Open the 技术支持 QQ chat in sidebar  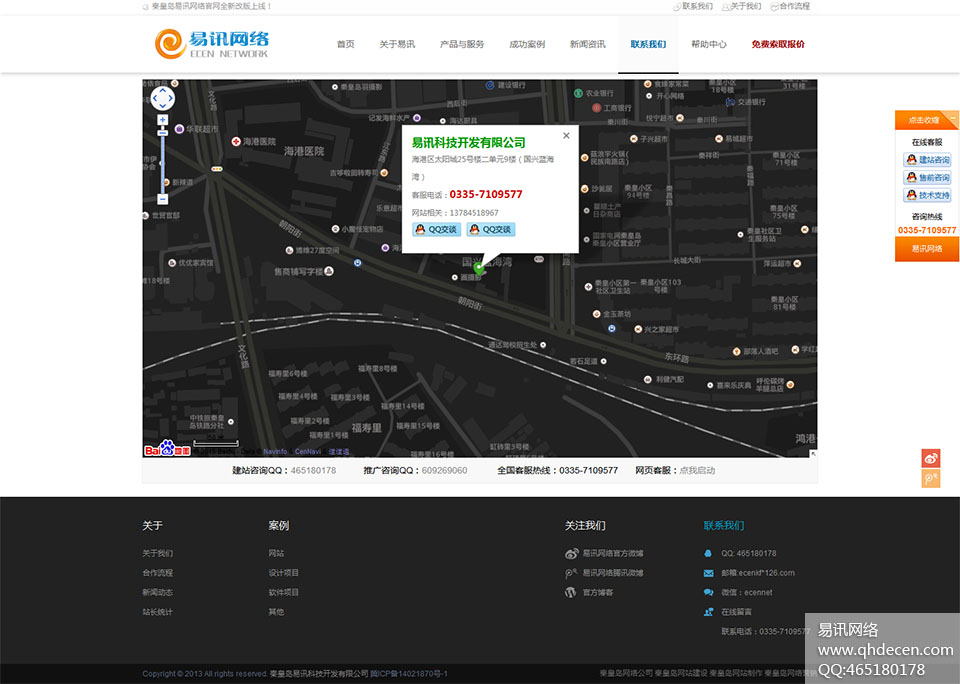[x=928, y=195]
